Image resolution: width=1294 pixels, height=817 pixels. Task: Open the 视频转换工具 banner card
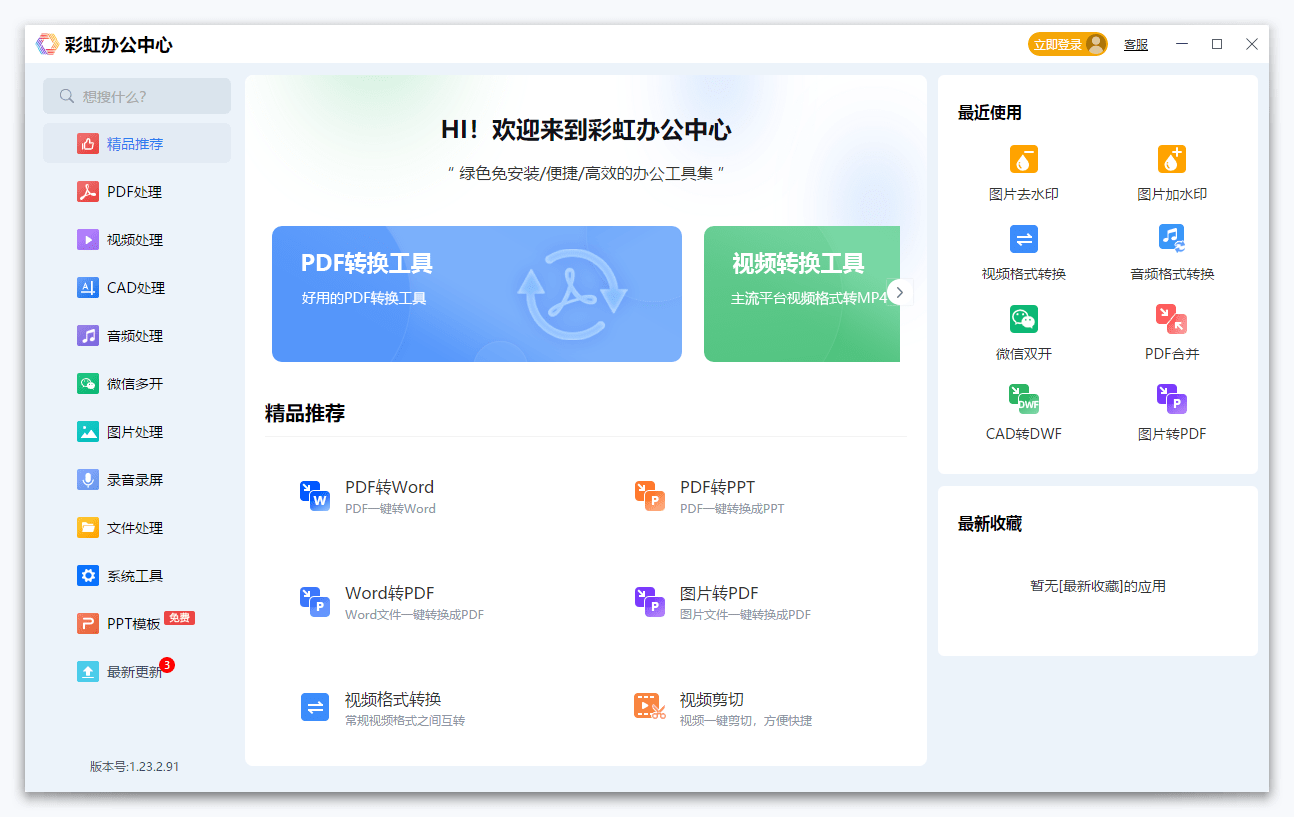coord(802,294)
